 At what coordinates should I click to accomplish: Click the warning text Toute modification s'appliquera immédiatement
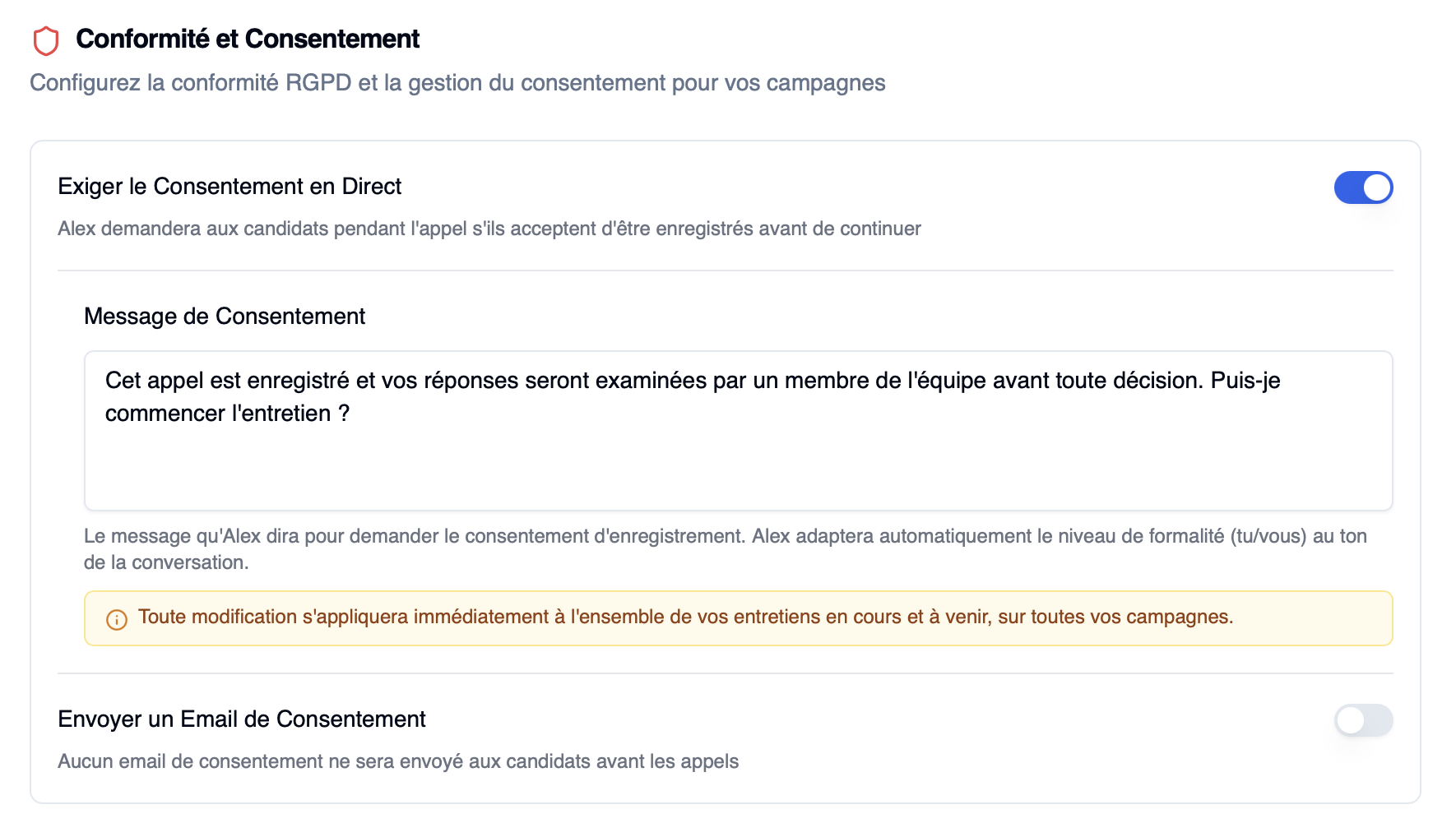click(685, 617)
